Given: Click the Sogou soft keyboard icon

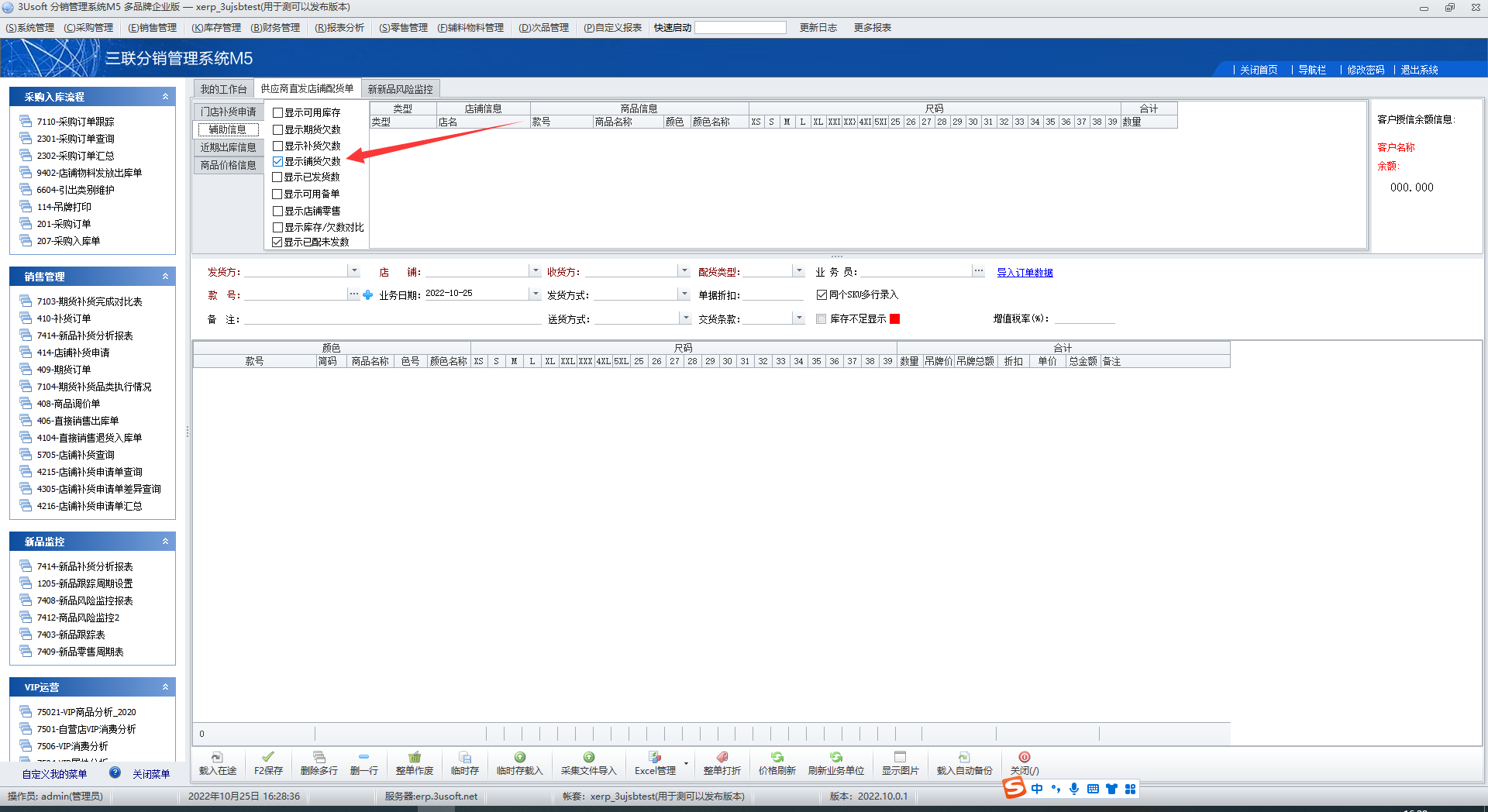Looking at the screenshot, I should point(1093,789).
